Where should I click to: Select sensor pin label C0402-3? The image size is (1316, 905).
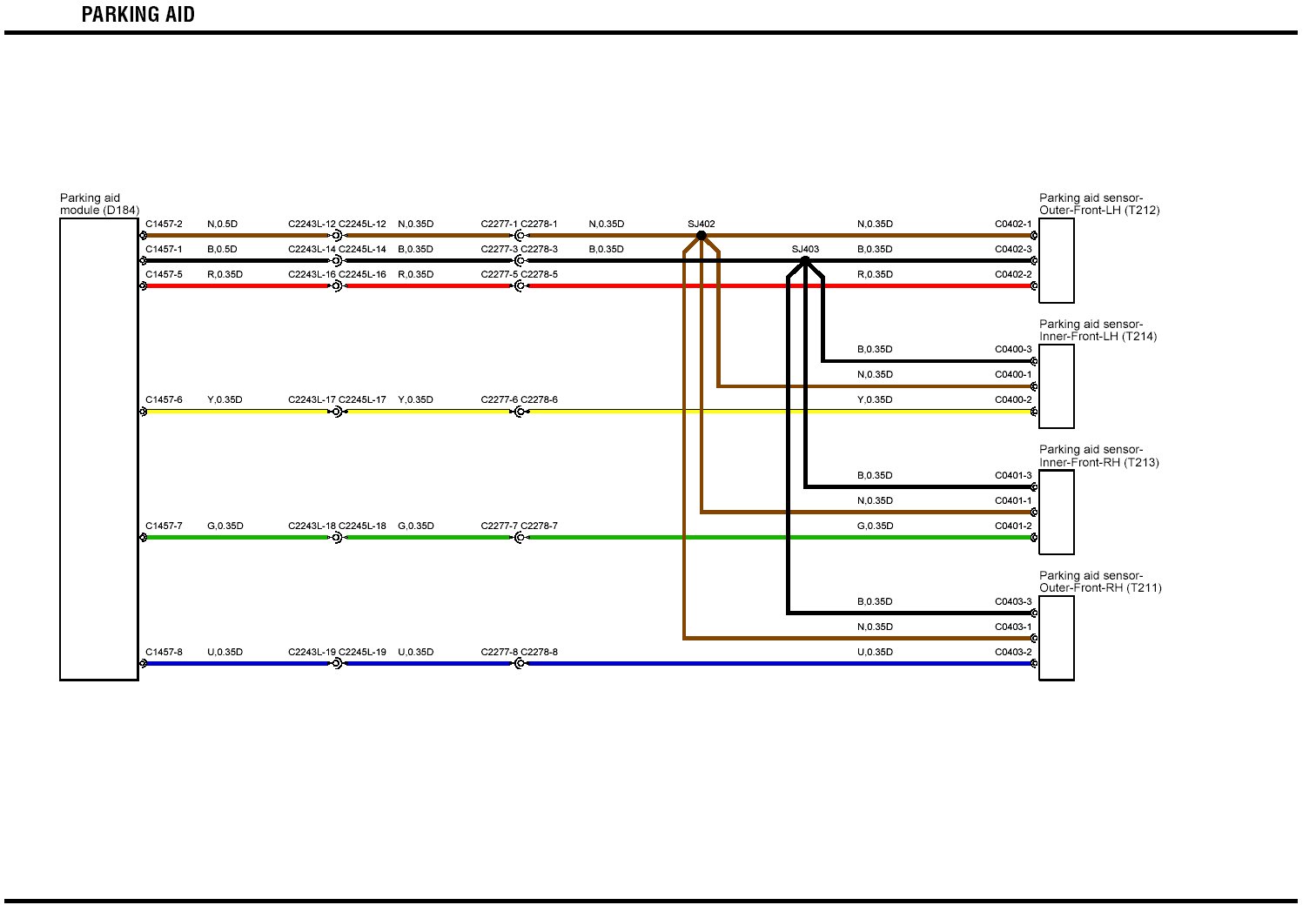[1013, 250]
